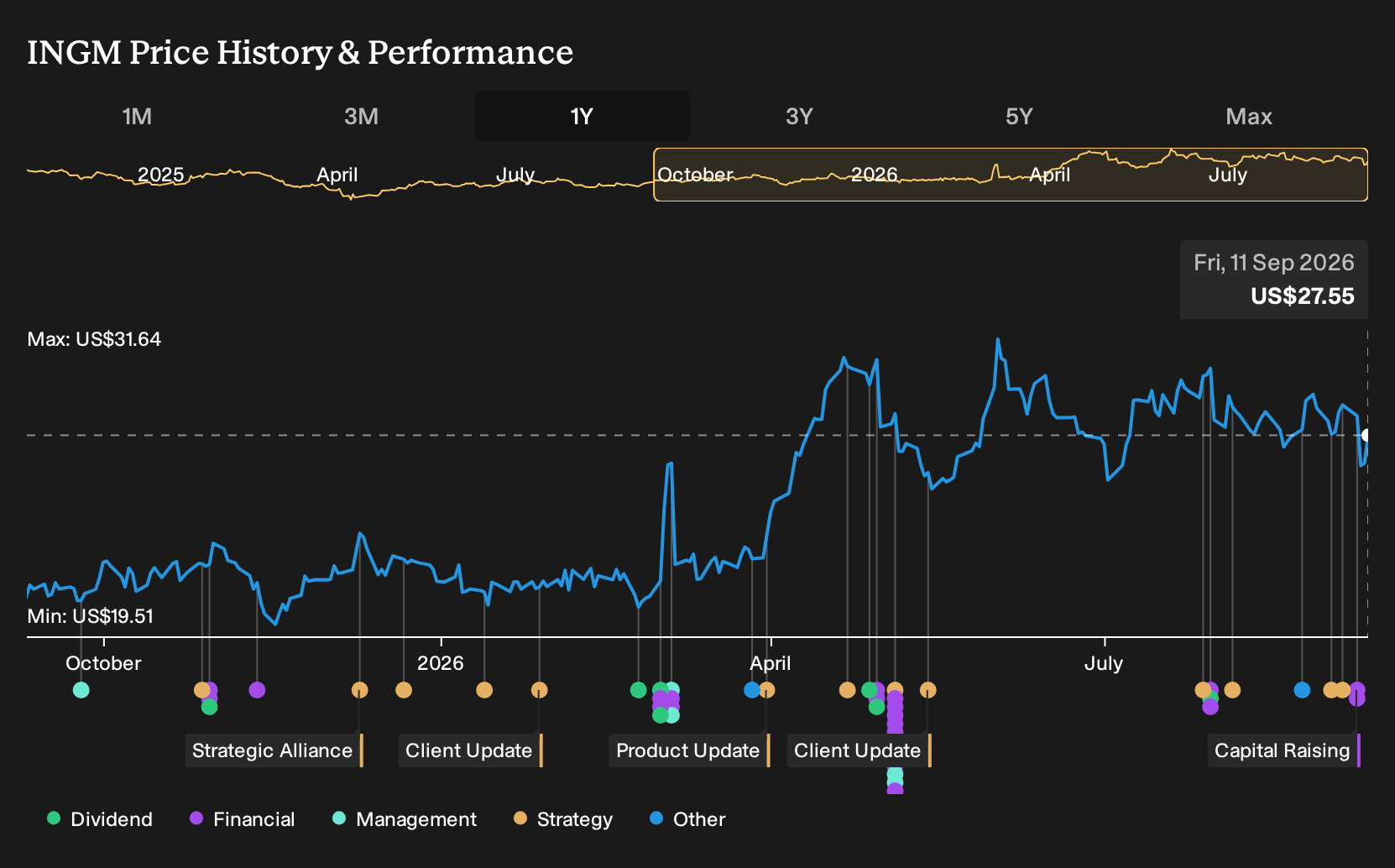Image resolution: width=1395 pixels, height=868 pixels.
Task: Toggle Dividend events in the legend
Action: 100,819
